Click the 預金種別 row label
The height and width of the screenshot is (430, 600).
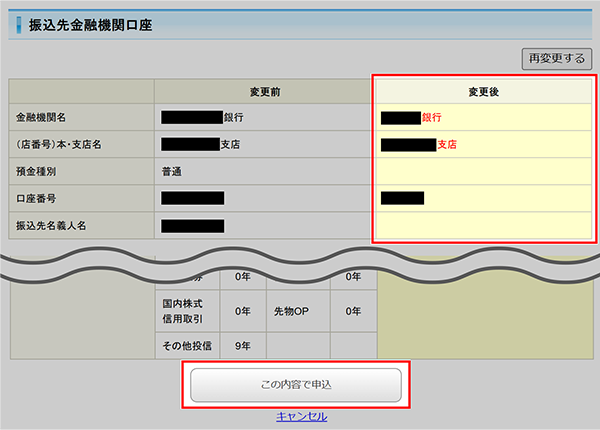(x=35, y=171)
